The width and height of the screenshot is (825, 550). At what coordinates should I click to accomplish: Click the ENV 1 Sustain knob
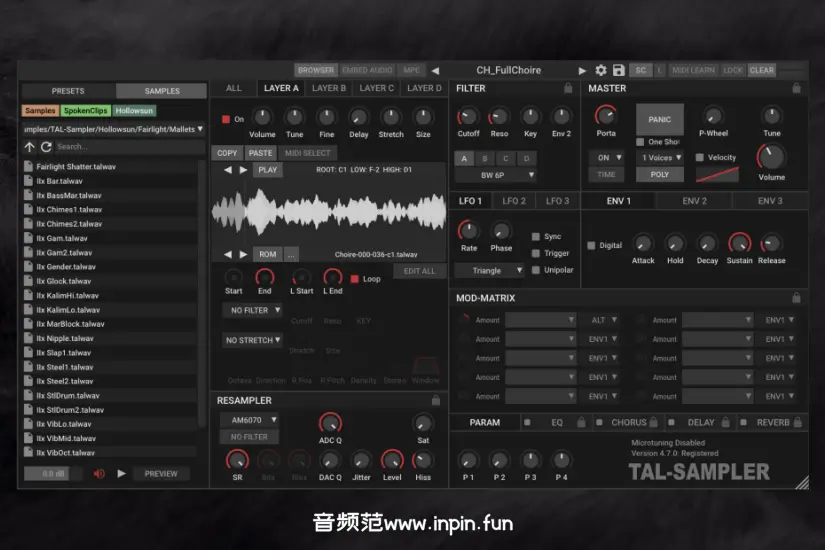[739, 243]
